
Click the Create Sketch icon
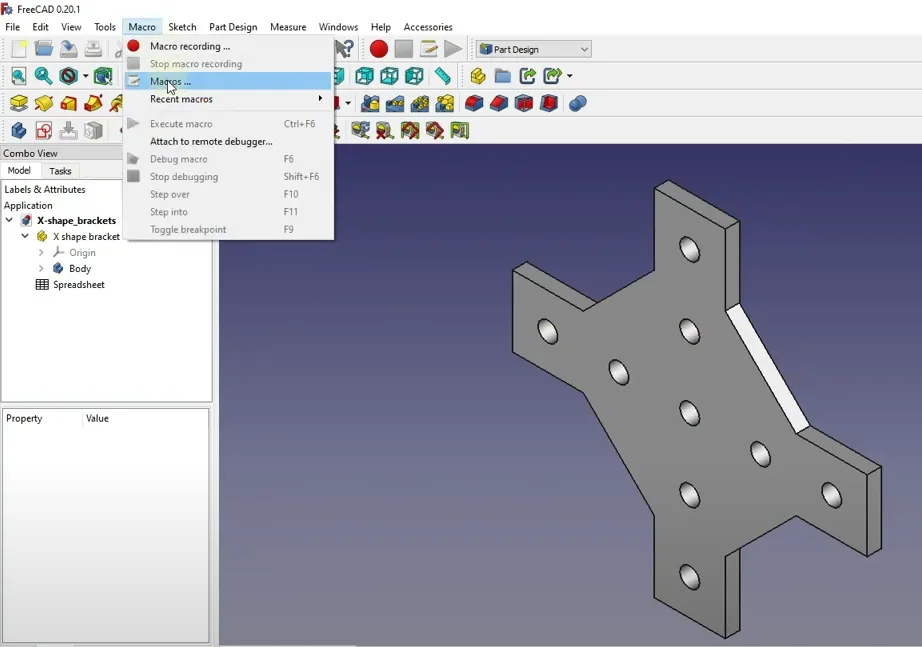pos(44,130)
